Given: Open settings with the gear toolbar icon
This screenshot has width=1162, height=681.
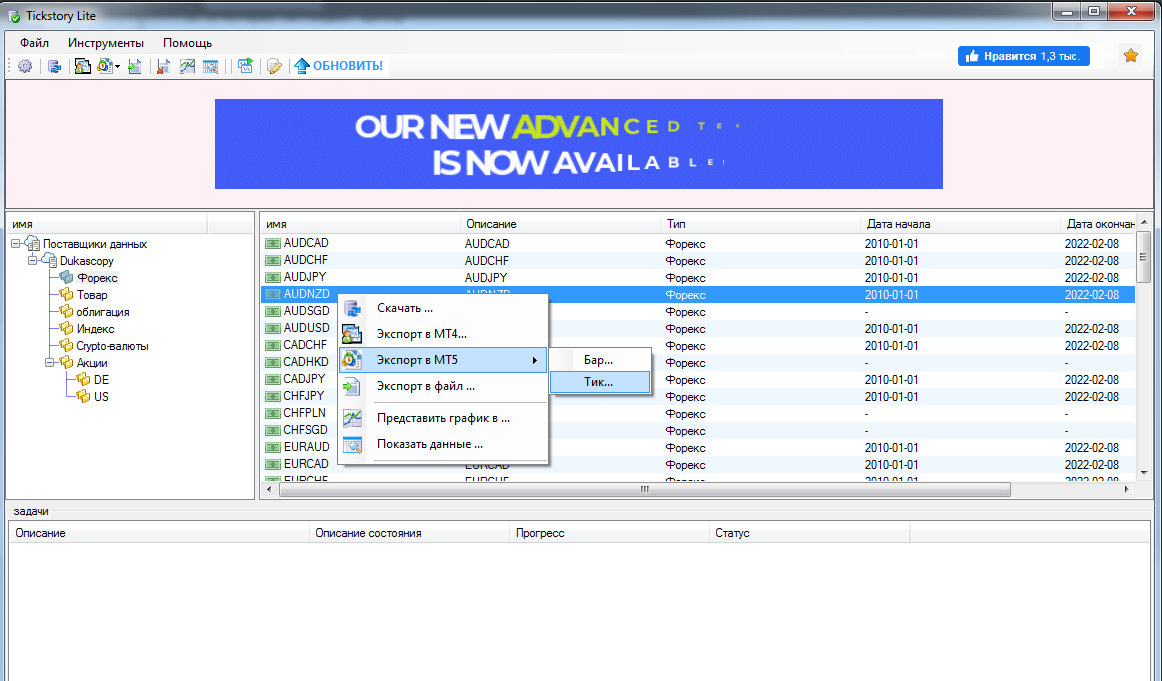Looking at the screenshot, I should point(24,66).
